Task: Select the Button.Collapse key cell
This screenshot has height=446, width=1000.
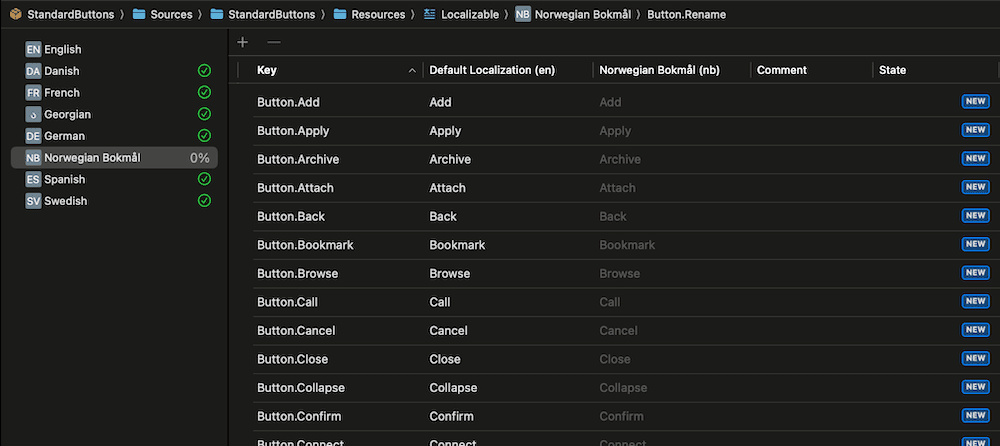Action: (x=301, y=388)
